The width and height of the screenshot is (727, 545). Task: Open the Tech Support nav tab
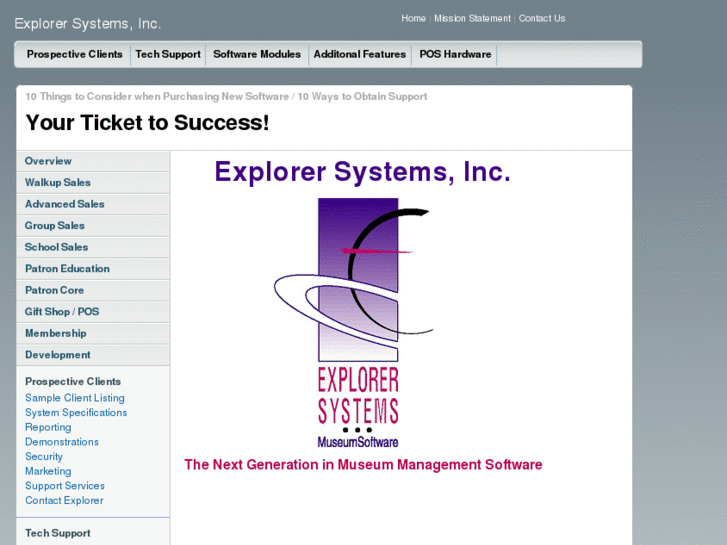pyautogui.click(x=168, y=54)
